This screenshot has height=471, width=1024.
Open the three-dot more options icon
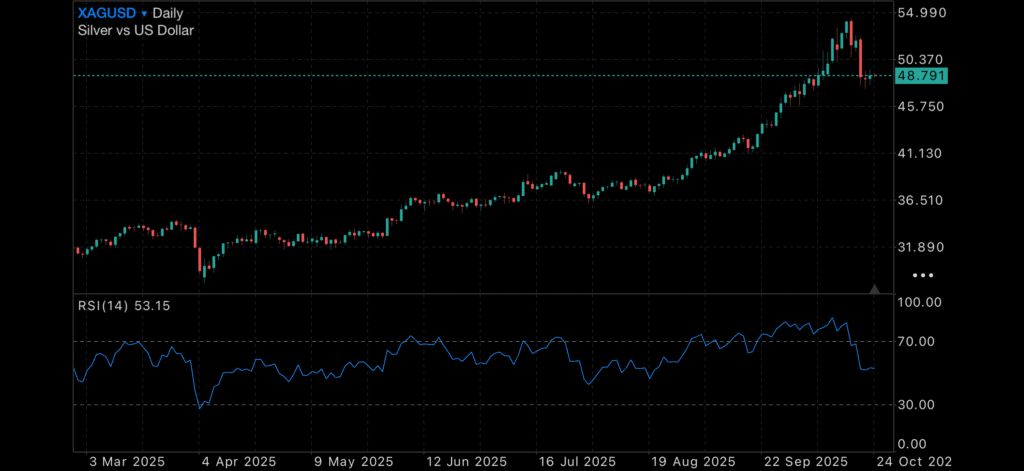(x=923, y=274)
